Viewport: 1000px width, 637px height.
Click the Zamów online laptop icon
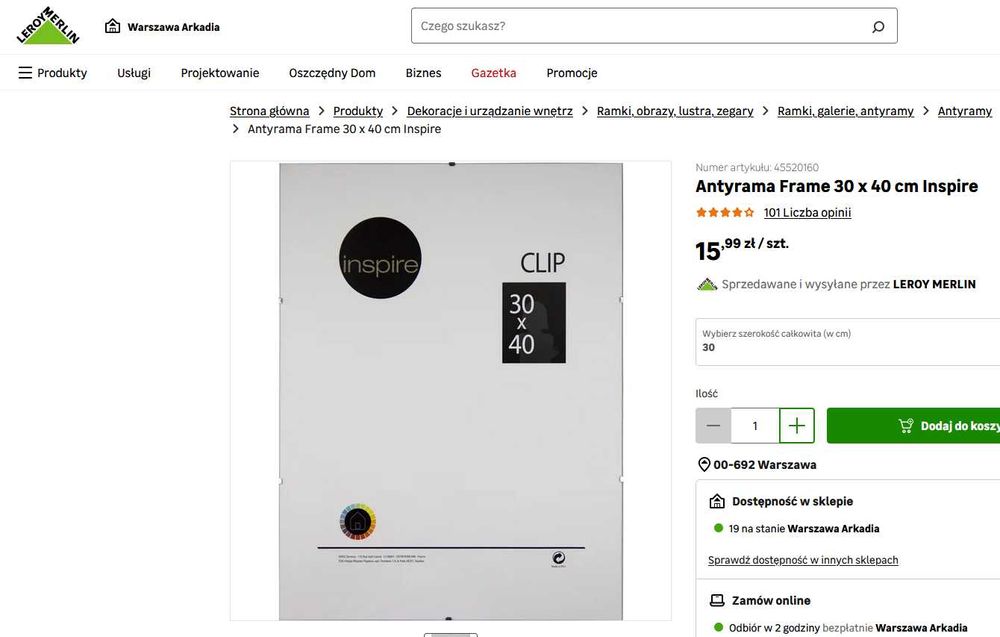click(717, 601)
